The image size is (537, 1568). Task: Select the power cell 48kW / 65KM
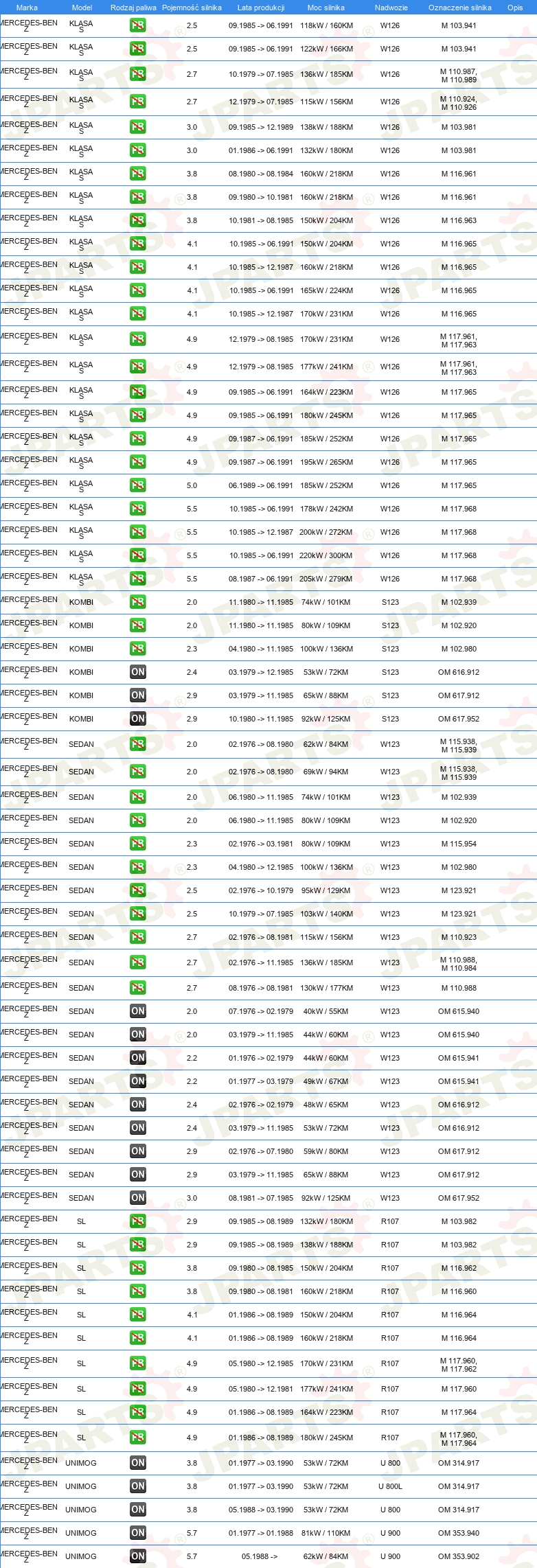[326, 1105]
